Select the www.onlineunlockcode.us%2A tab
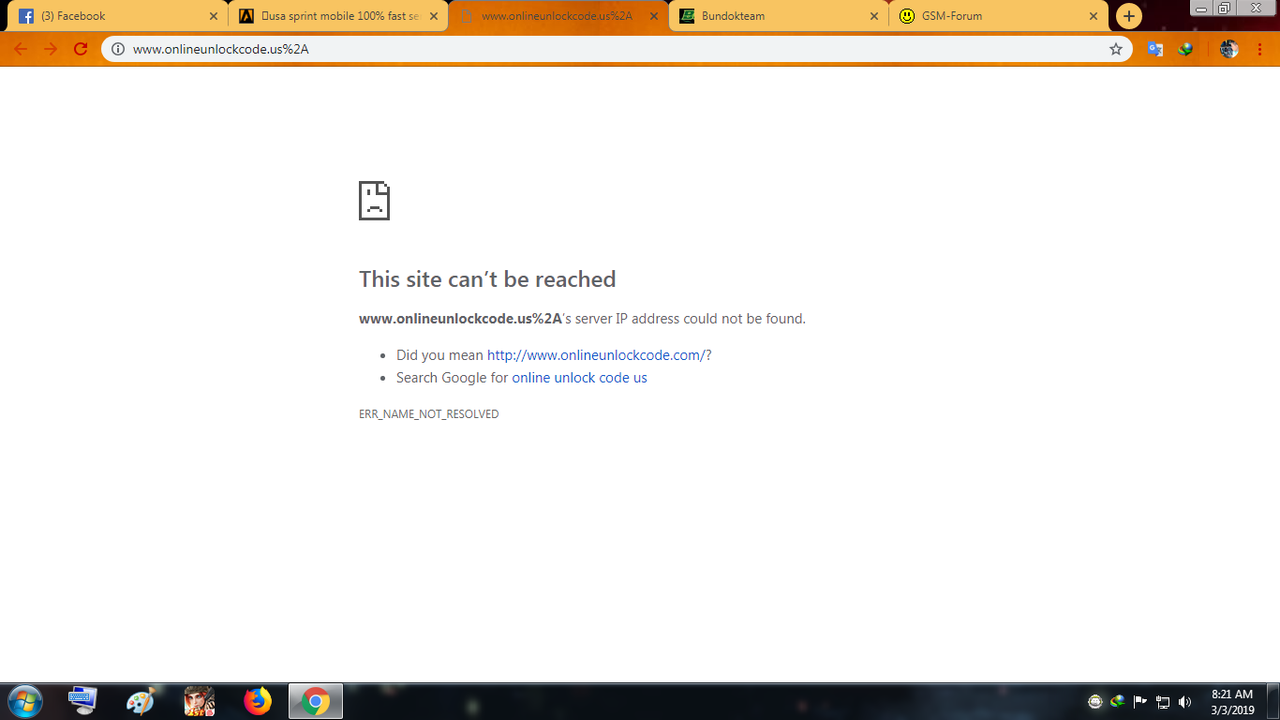This screenshot has height=720, width=1280. (x=557, y=16)
